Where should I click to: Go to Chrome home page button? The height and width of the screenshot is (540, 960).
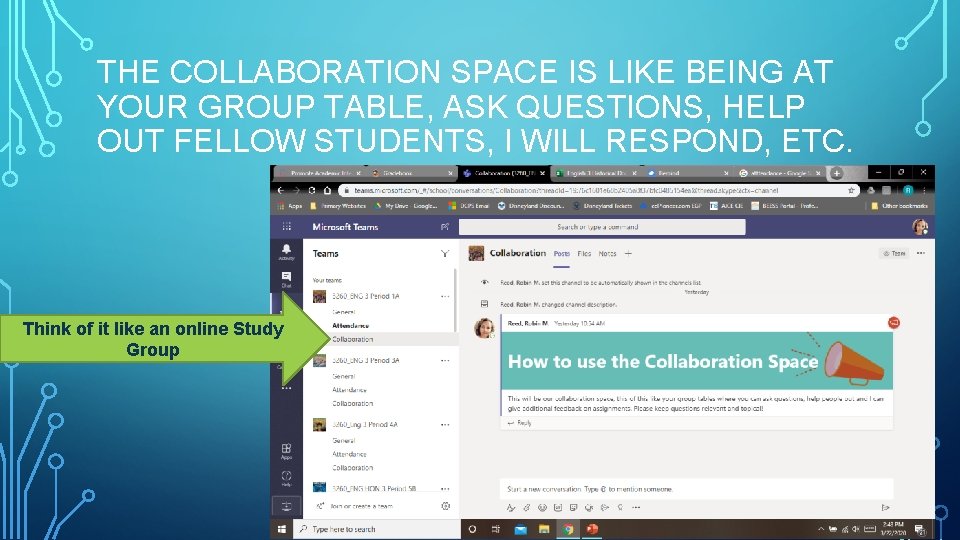(x=328, y=190)
